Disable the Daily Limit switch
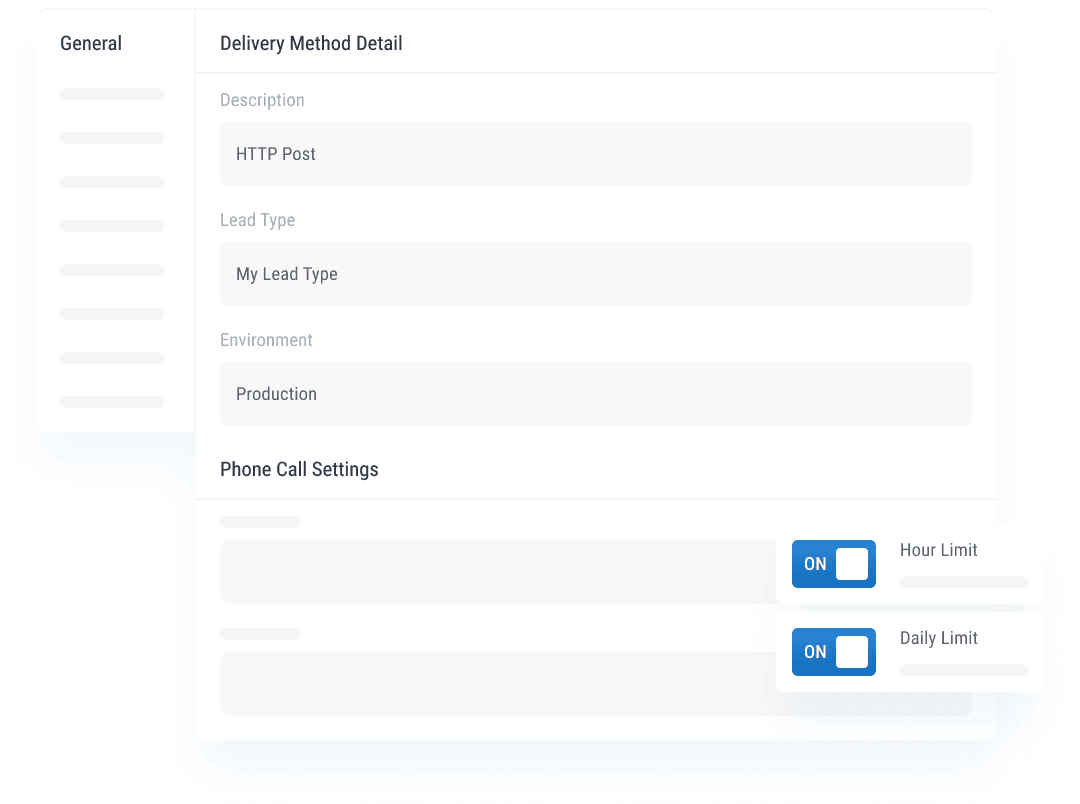 (x=833, y=652)
